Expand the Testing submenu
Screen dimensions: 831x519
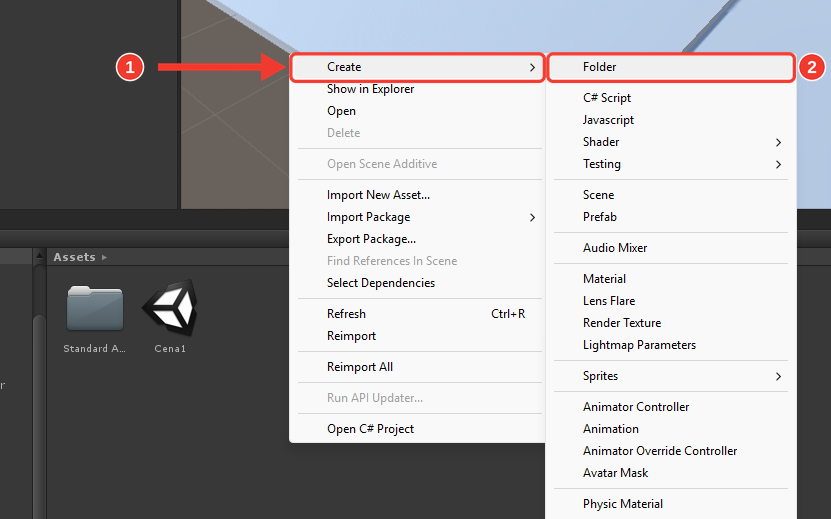pyautogui.click(x=671, y=164)
